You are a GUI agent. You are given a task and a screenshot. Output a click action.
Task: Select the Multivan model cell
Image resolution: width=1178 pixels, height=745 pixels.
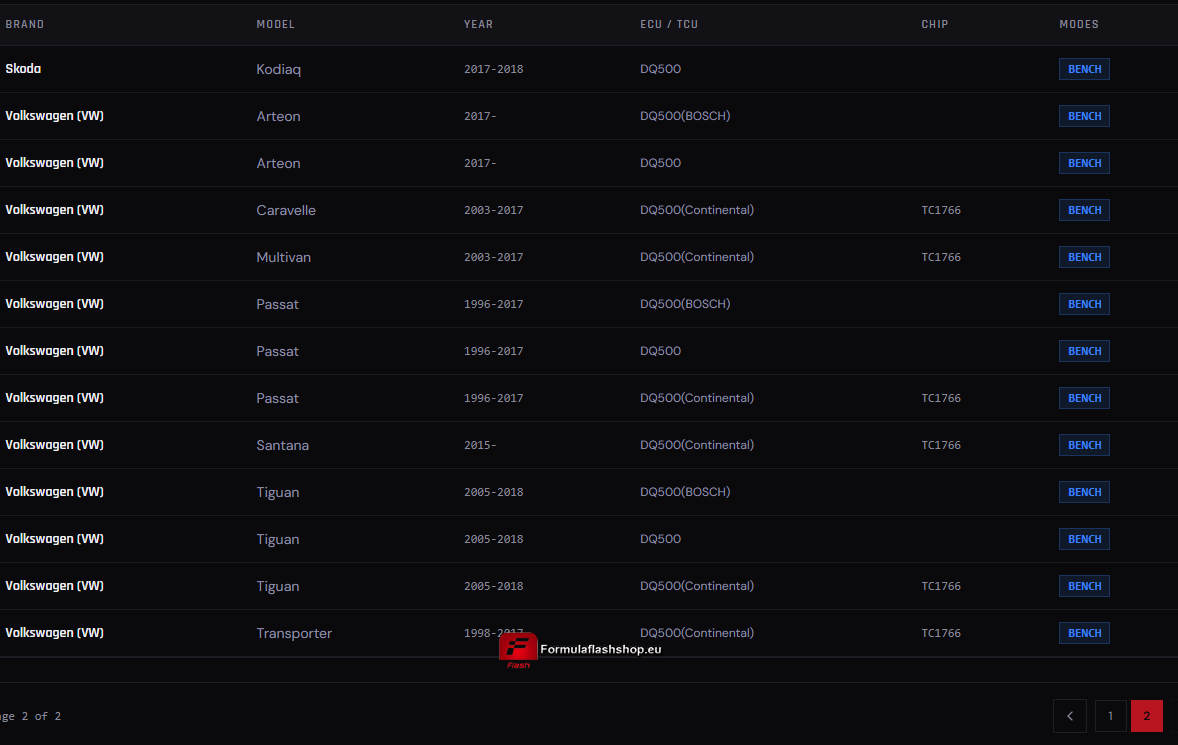(283, 257)
